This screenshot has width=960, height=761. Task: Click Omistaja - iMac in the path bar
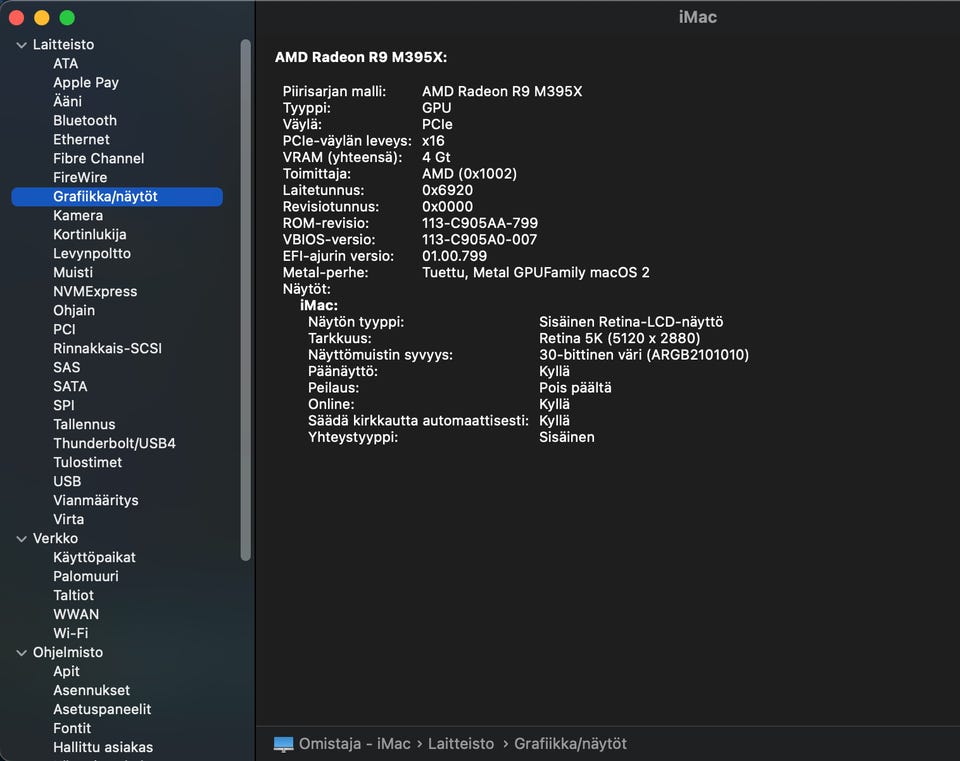coord(354,744)
